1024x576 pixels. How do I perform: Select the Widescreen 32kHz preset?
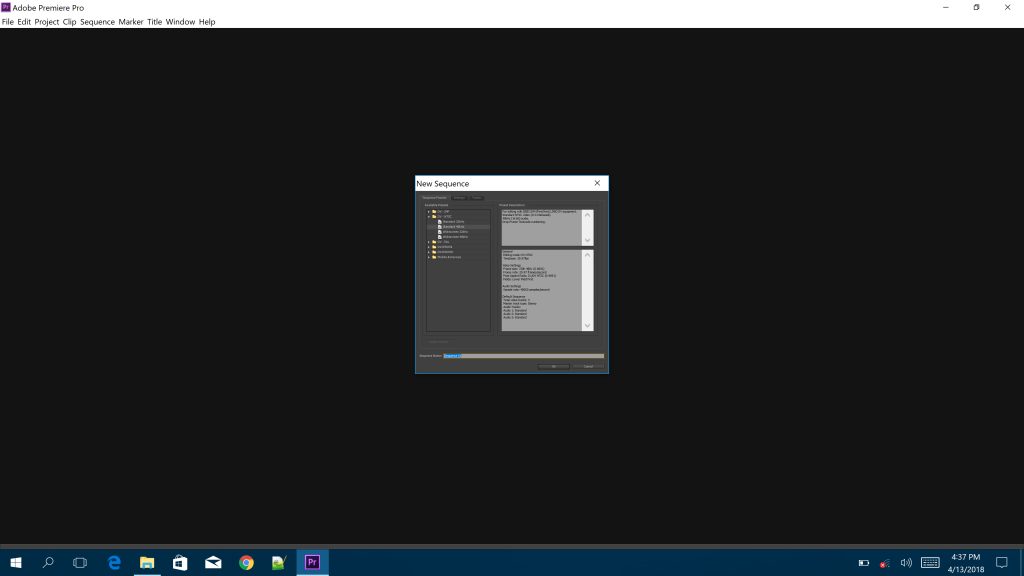coord(455,232)
